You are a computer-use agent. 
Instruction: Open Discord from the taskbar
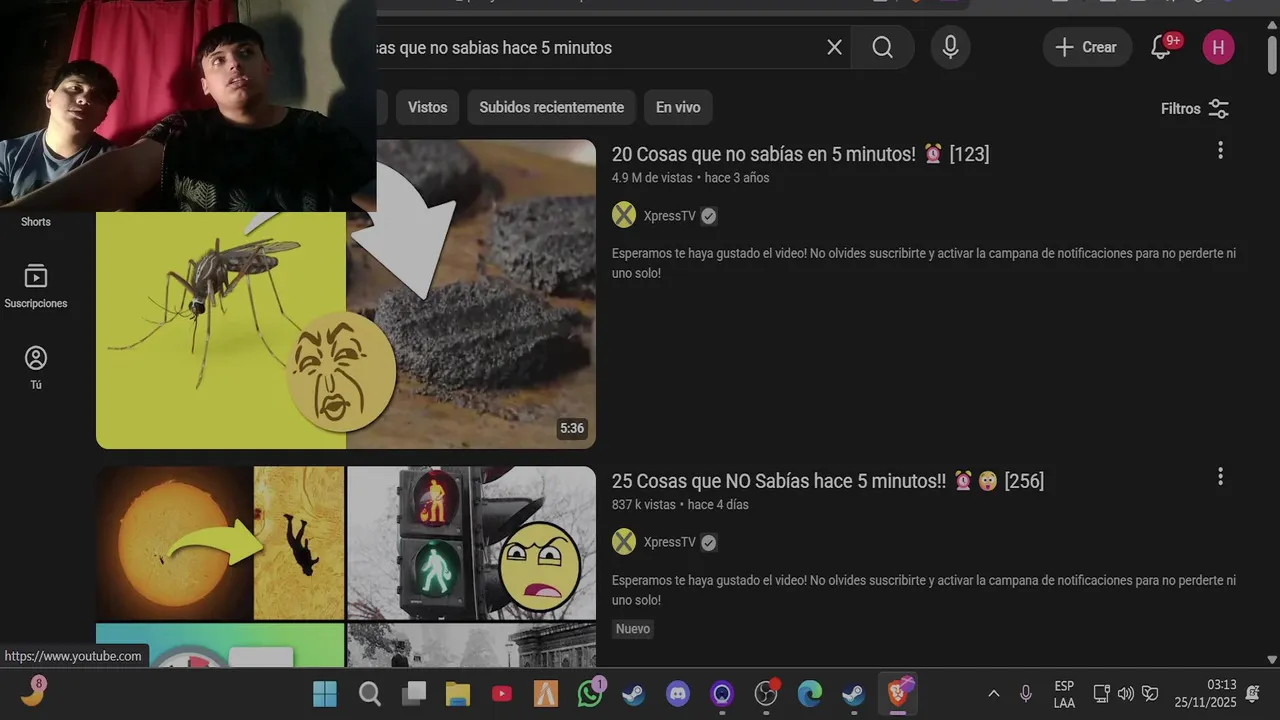678,693
